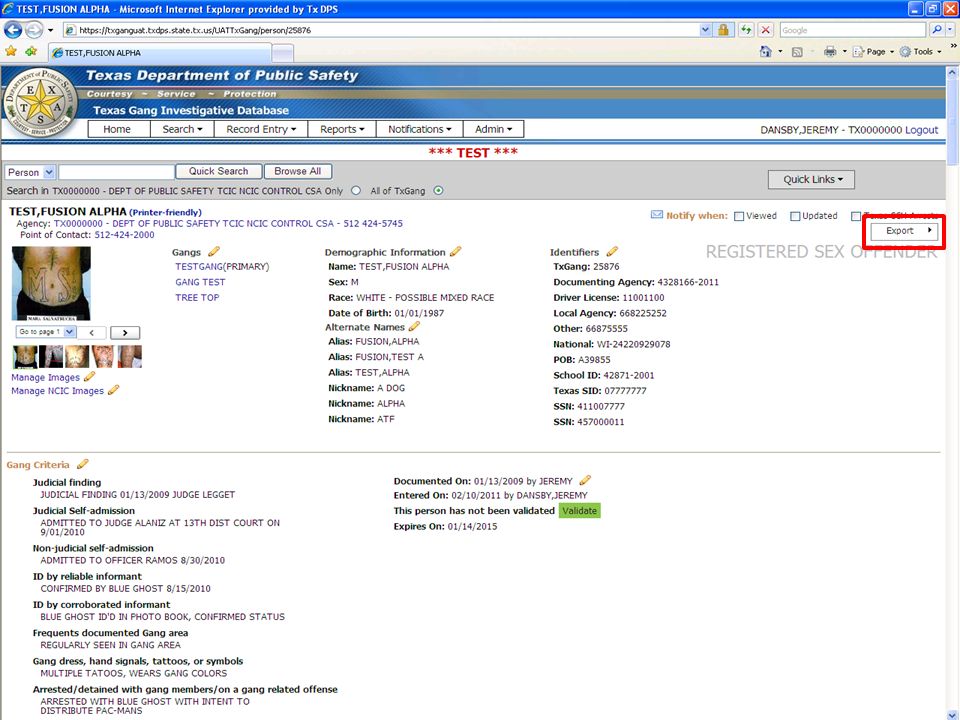Select the All of TxGang radio button
This screenshot has width=960, height=720.
click(x=438, y=190)
